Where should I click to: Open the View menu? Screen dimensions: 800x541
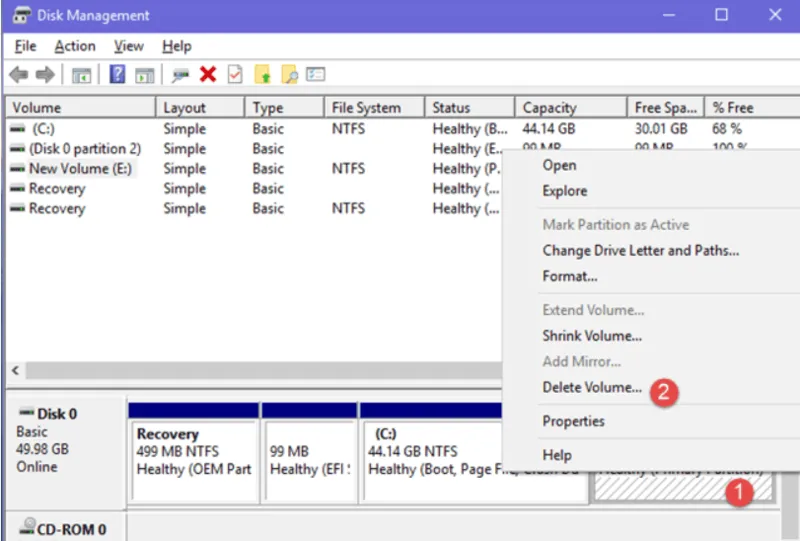point(129,46)
